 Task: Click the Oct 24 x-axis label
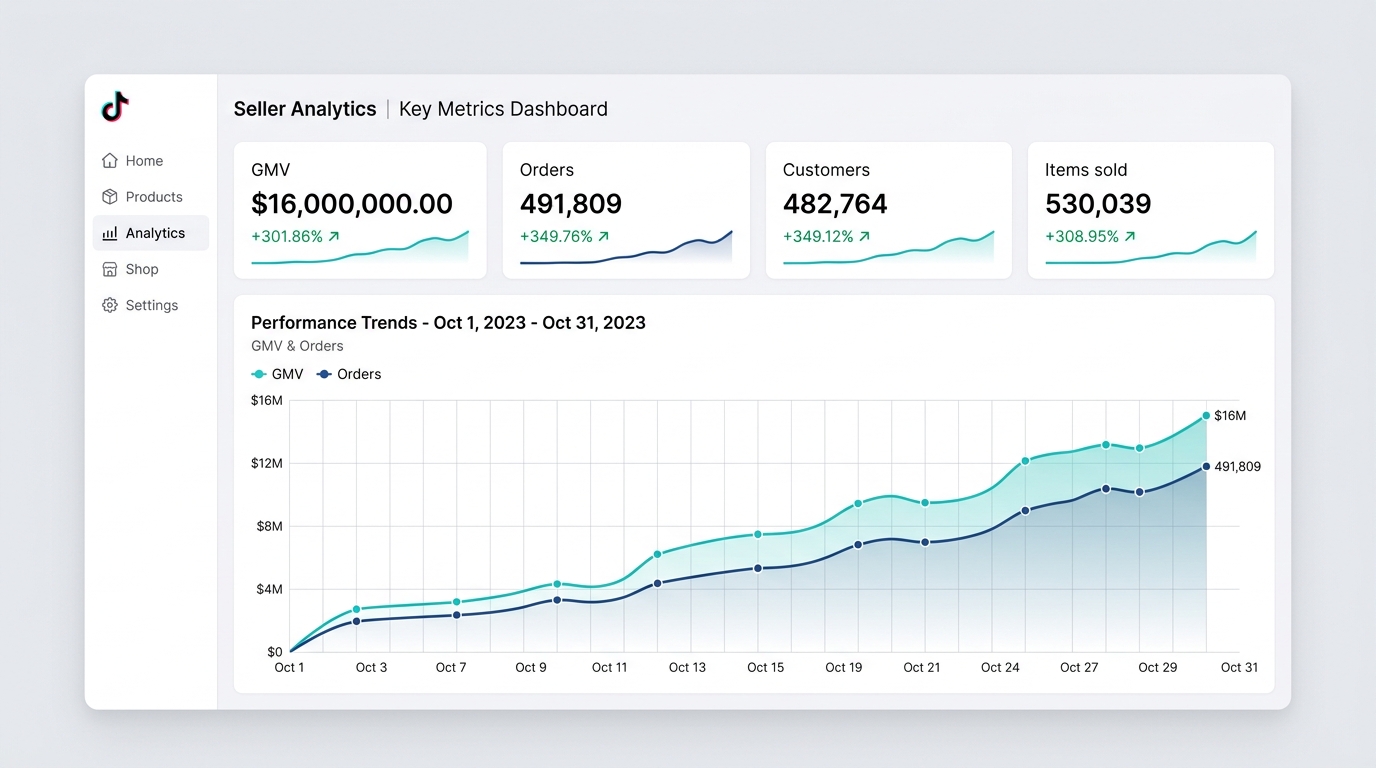click(1000, 667)
